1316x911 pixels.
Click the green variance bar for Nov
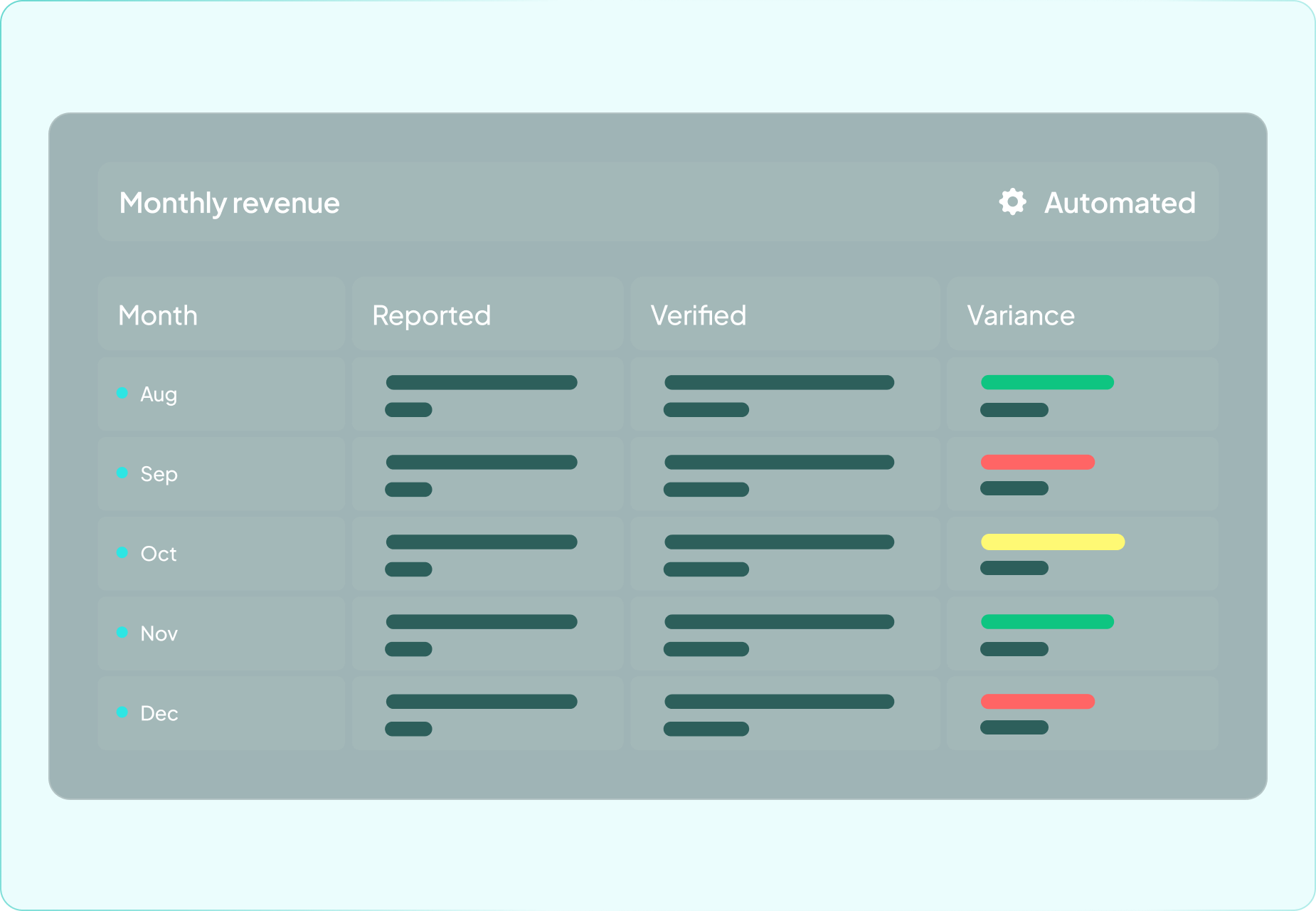pos(1047,621)
